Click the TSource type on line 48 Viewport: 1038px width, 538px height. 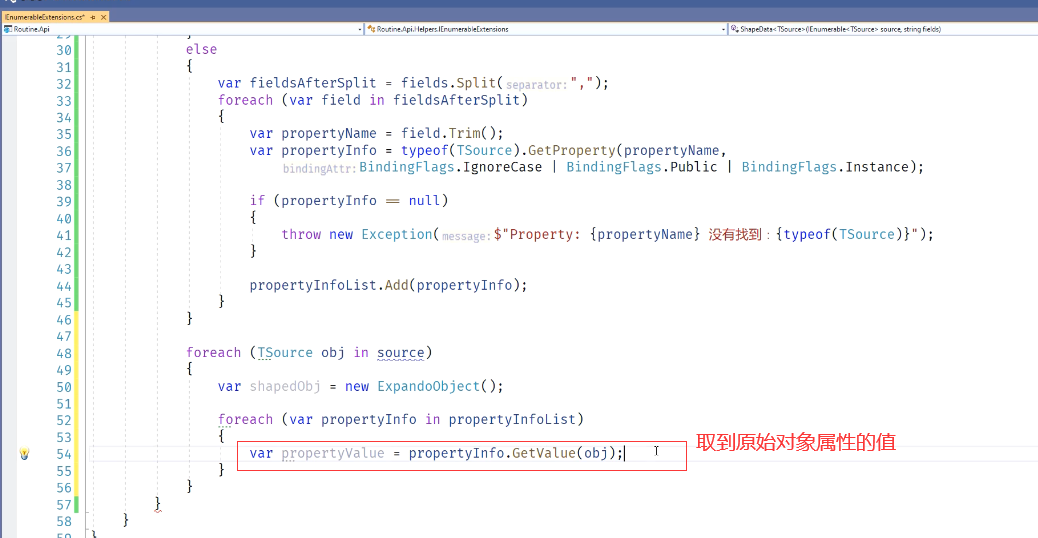(x=285, y=353)
